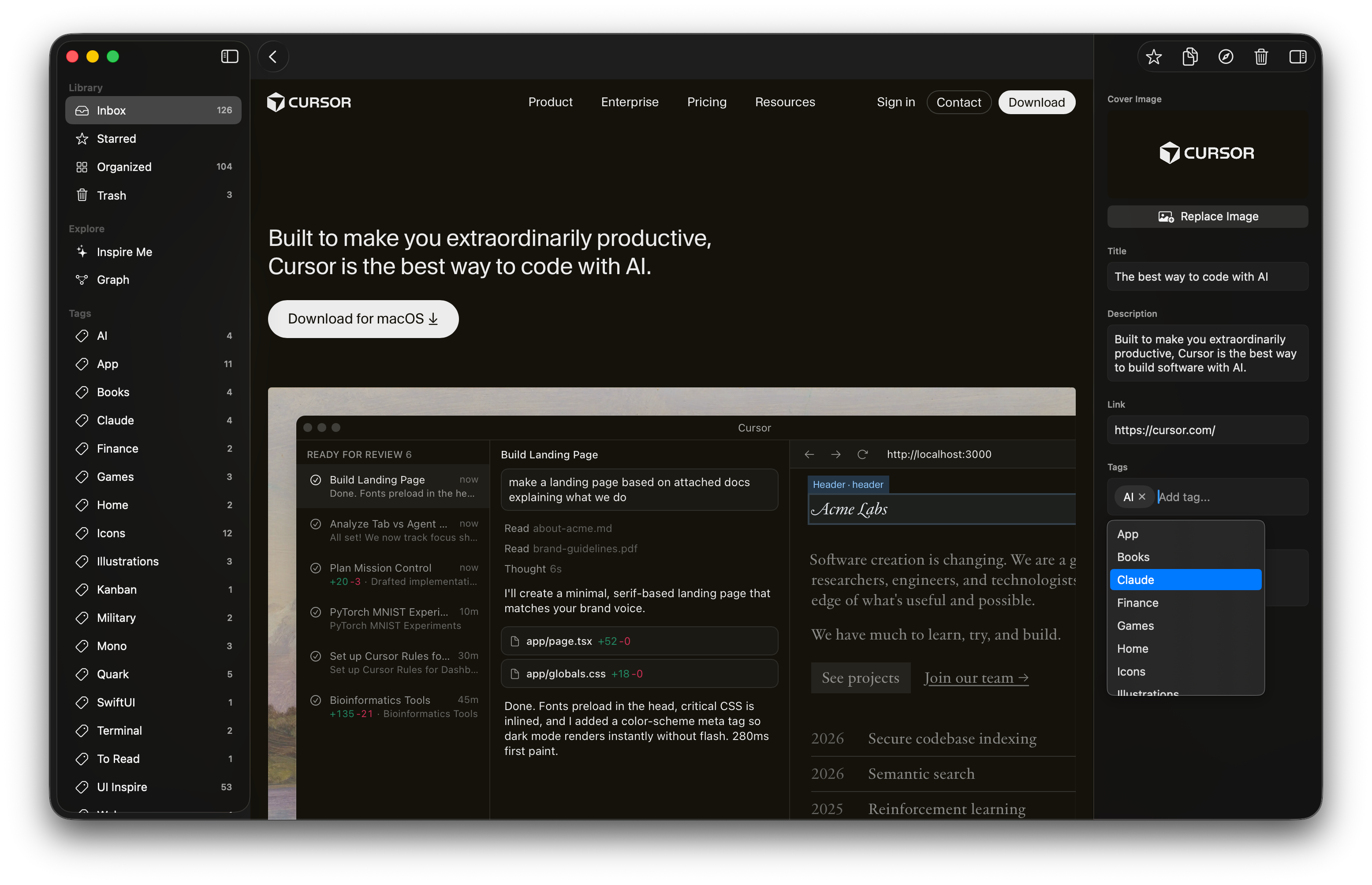Open the link in browser via compass icon

1226,56
